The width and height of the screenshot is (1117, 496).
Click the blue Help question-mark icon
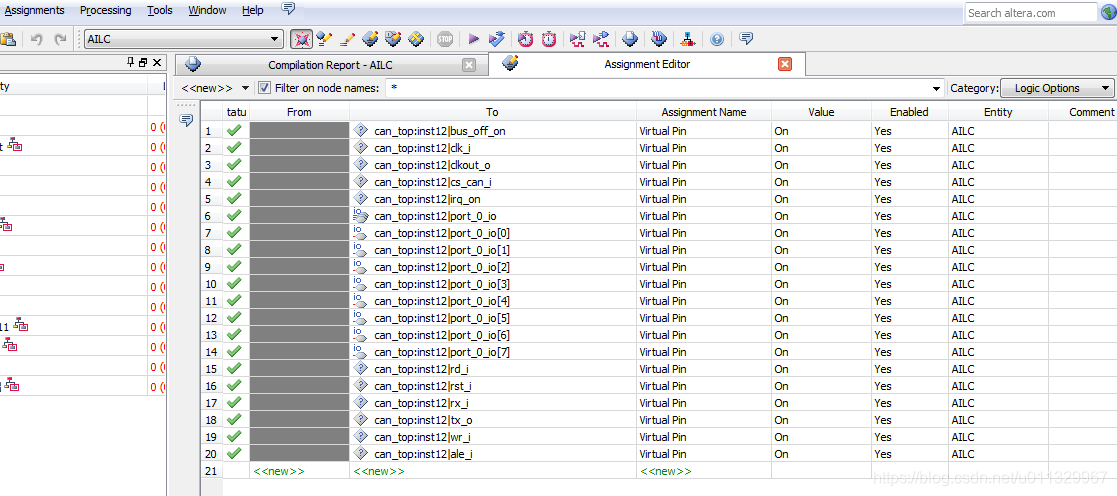[x=717, y=40]
